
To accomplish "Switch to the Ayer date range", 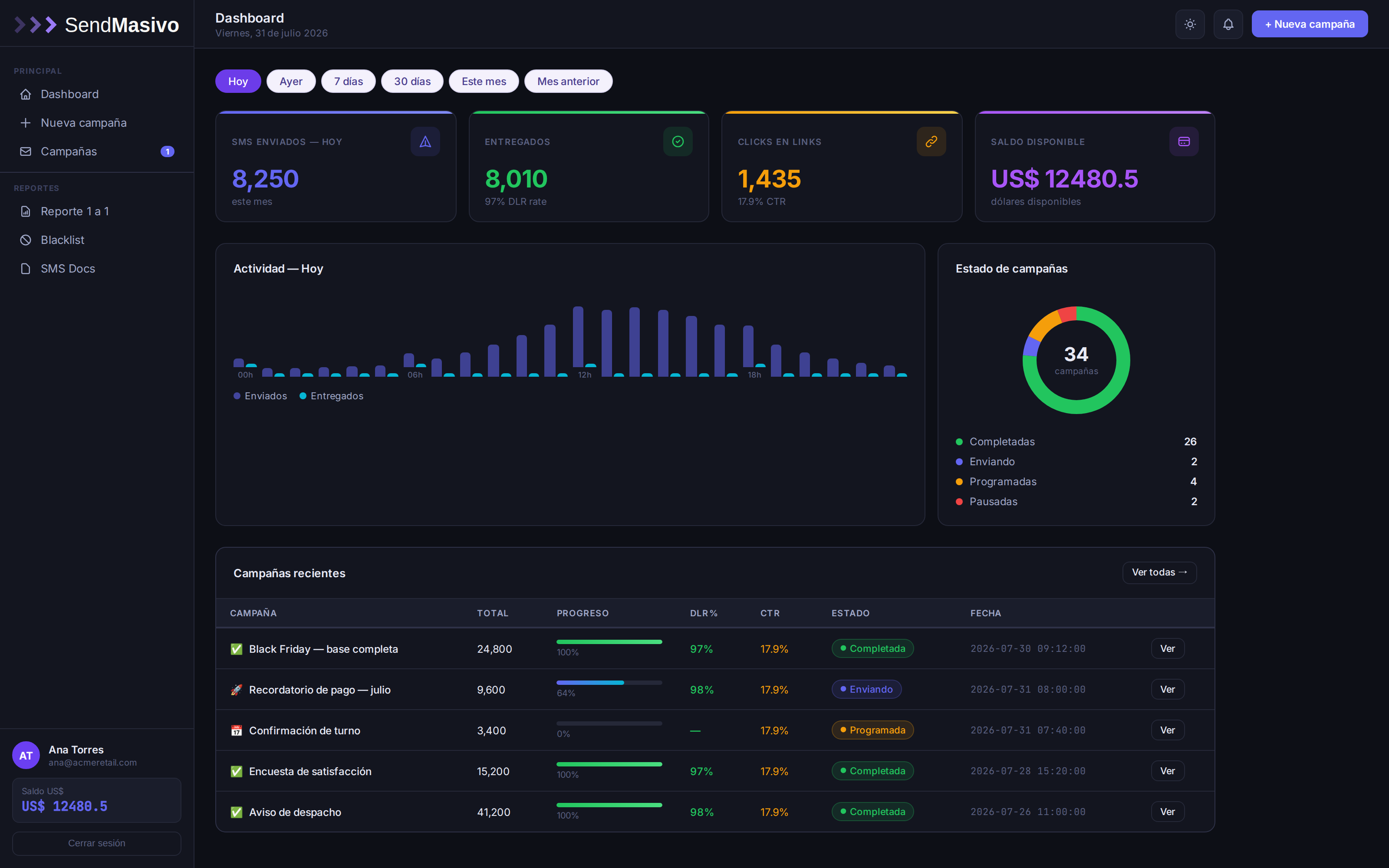I will tap(291, 82).
